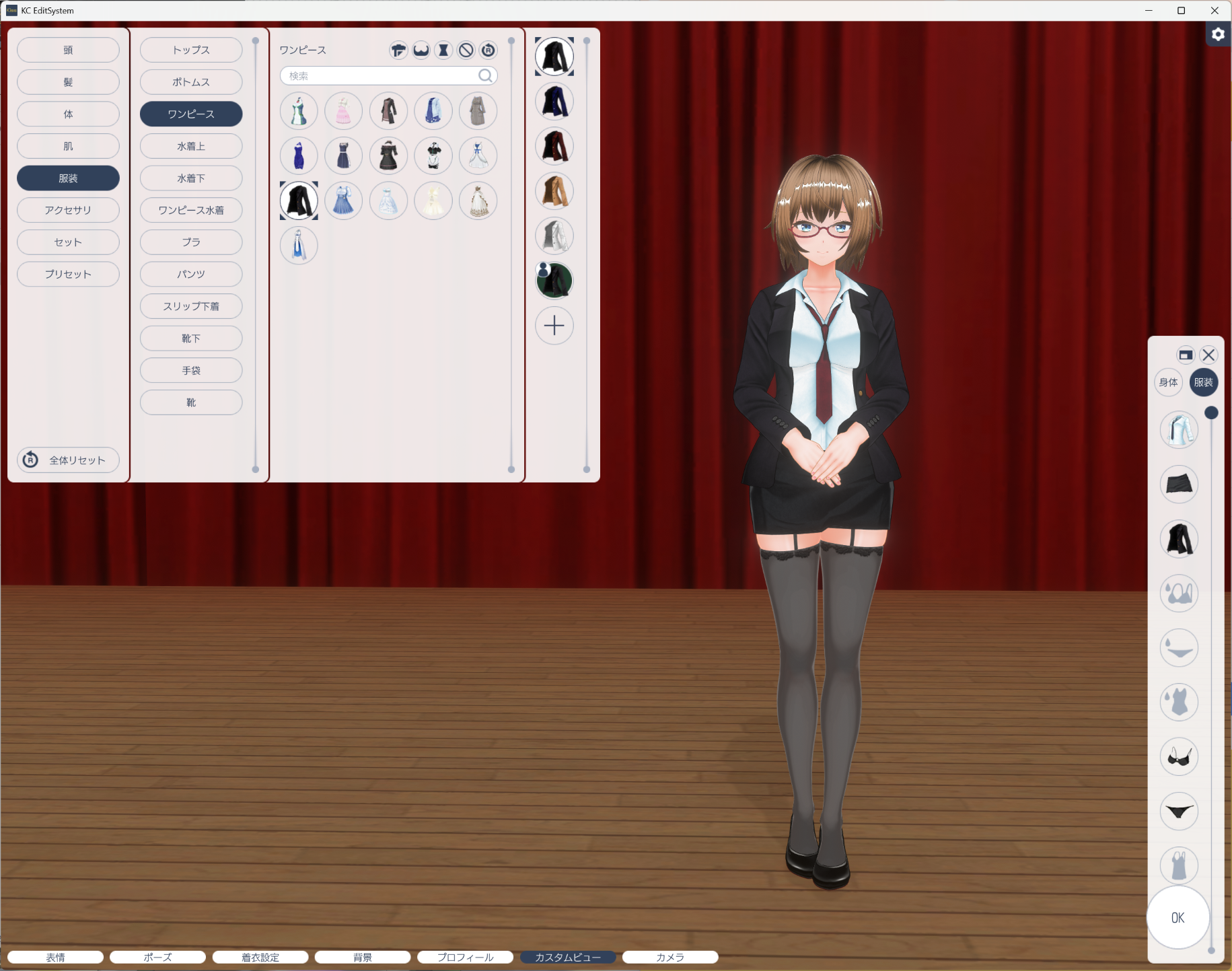
Task: Select the blue pleated dress thumbnail
Action: (344, 201)
